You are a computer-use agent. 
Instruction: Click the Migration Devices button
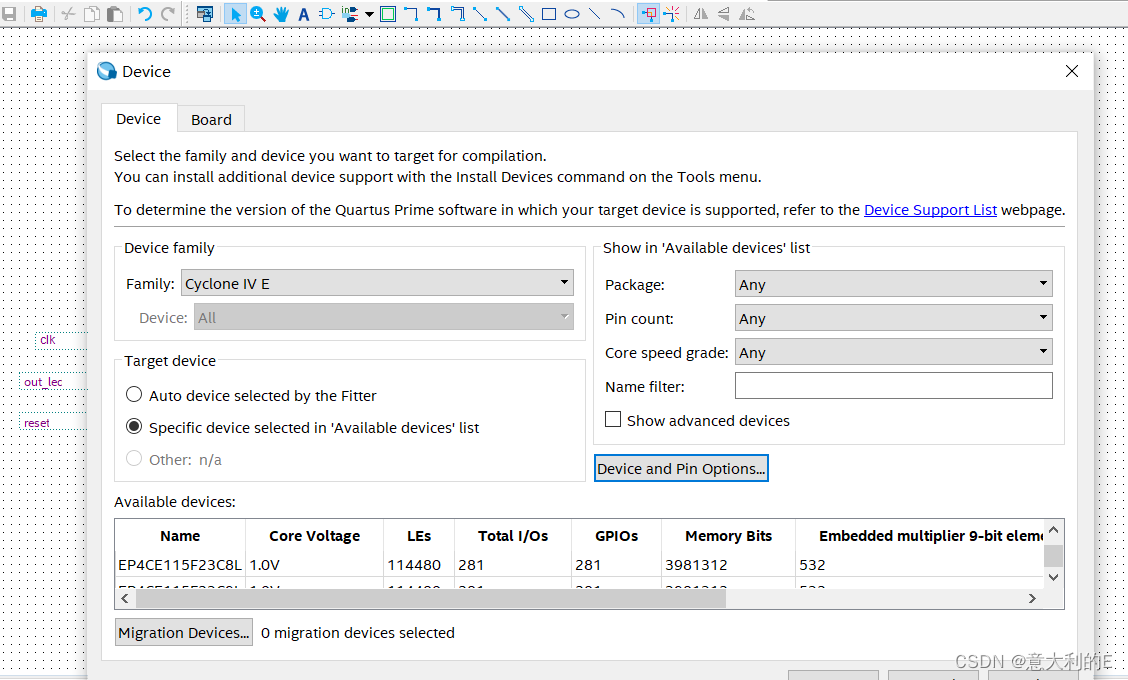[x=183, y=633]
